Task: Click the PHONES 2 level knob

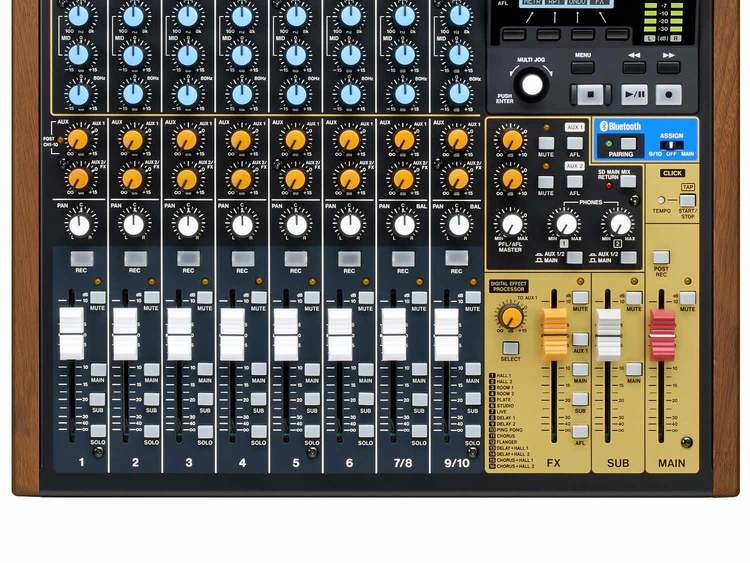Action: click(620, 224)
